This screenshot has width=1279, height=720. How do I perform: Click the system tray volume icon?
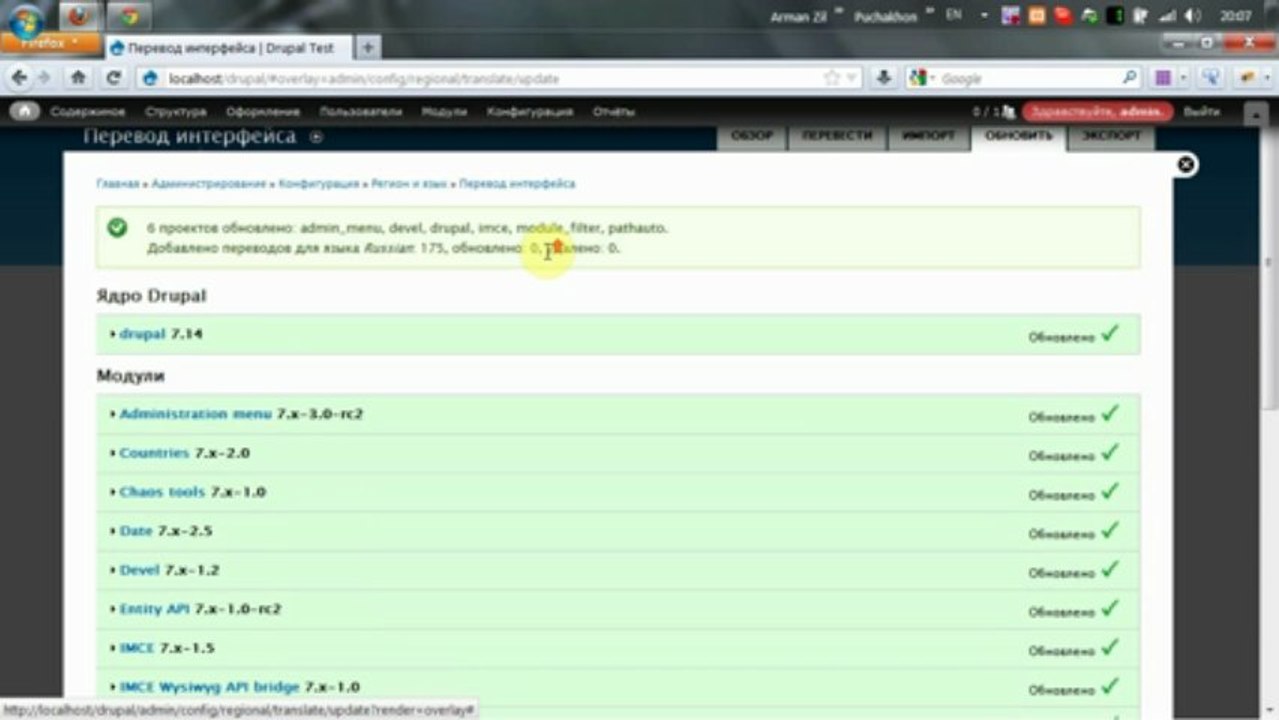[1194, 16]
